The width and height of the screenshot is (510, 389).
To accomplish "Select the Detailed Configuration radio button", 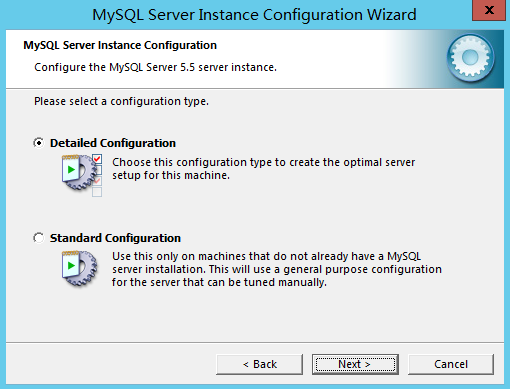I will click(39, 143).
